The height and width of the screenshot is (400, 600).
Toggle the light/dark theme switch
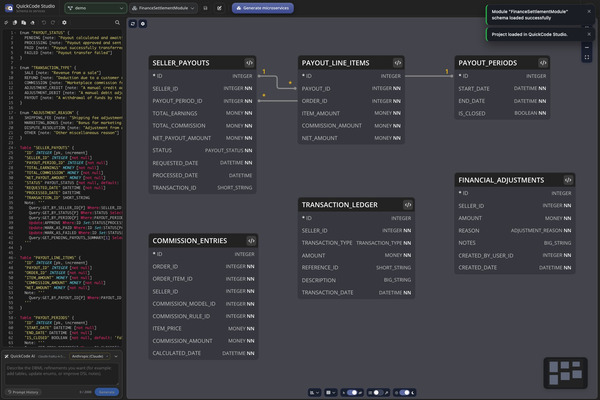click(404, 392)
